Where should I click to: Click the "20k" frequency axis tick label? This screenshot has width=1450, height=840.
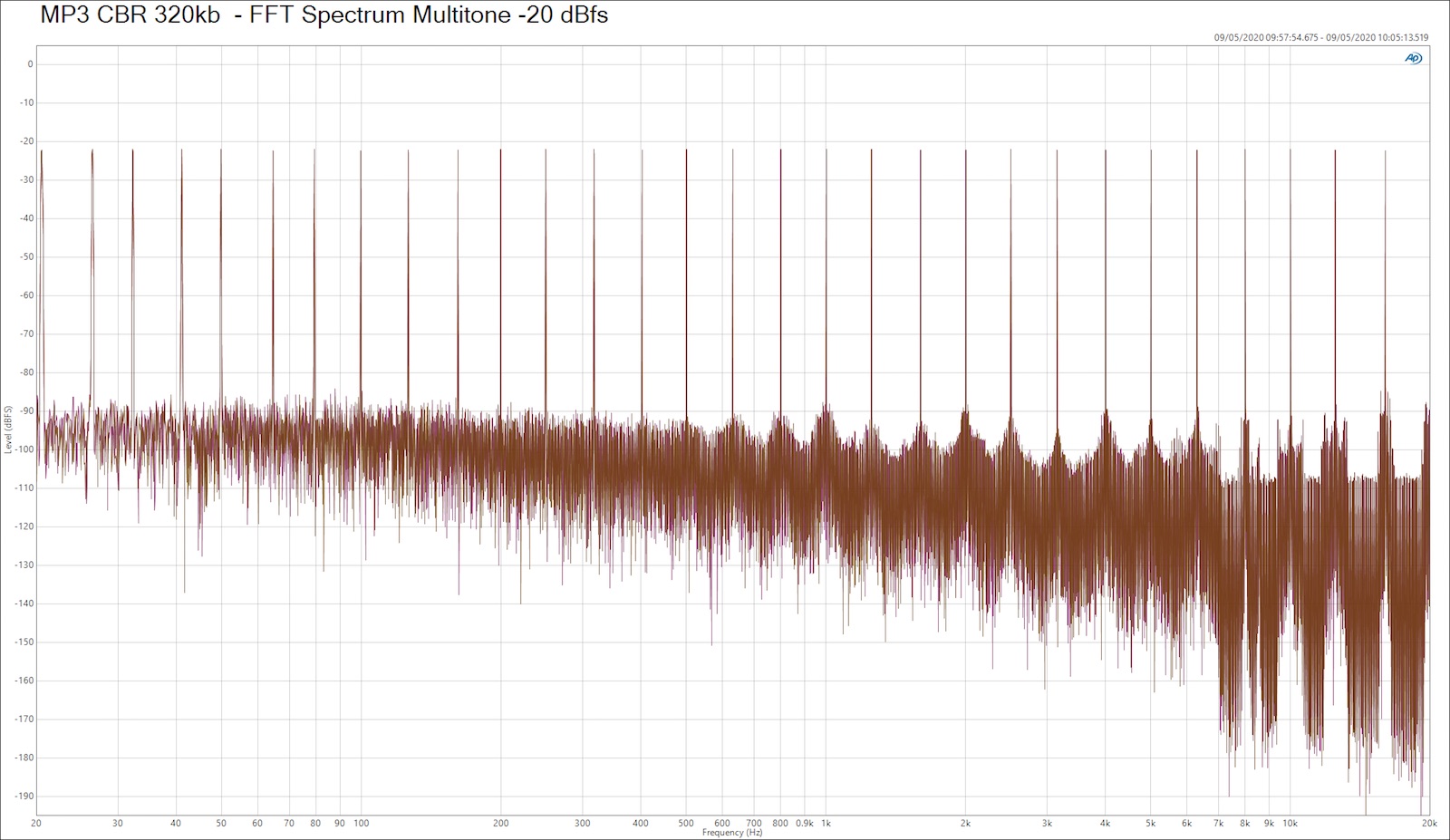click(1429, 824)
